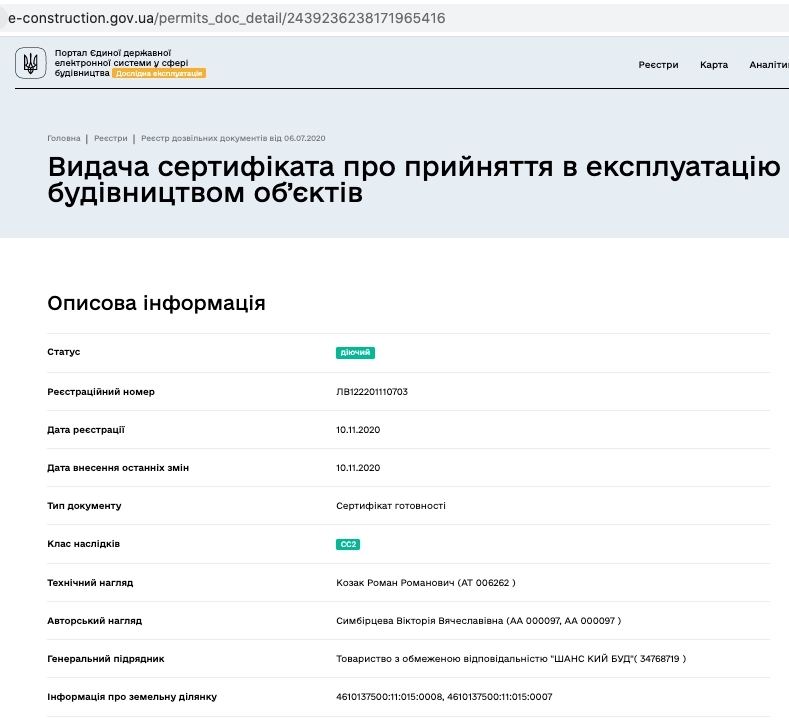Click the Технічний нагляд label
The width and height of the screenshot is (789, 728).
pyautogui.click(x=90, y=583)
